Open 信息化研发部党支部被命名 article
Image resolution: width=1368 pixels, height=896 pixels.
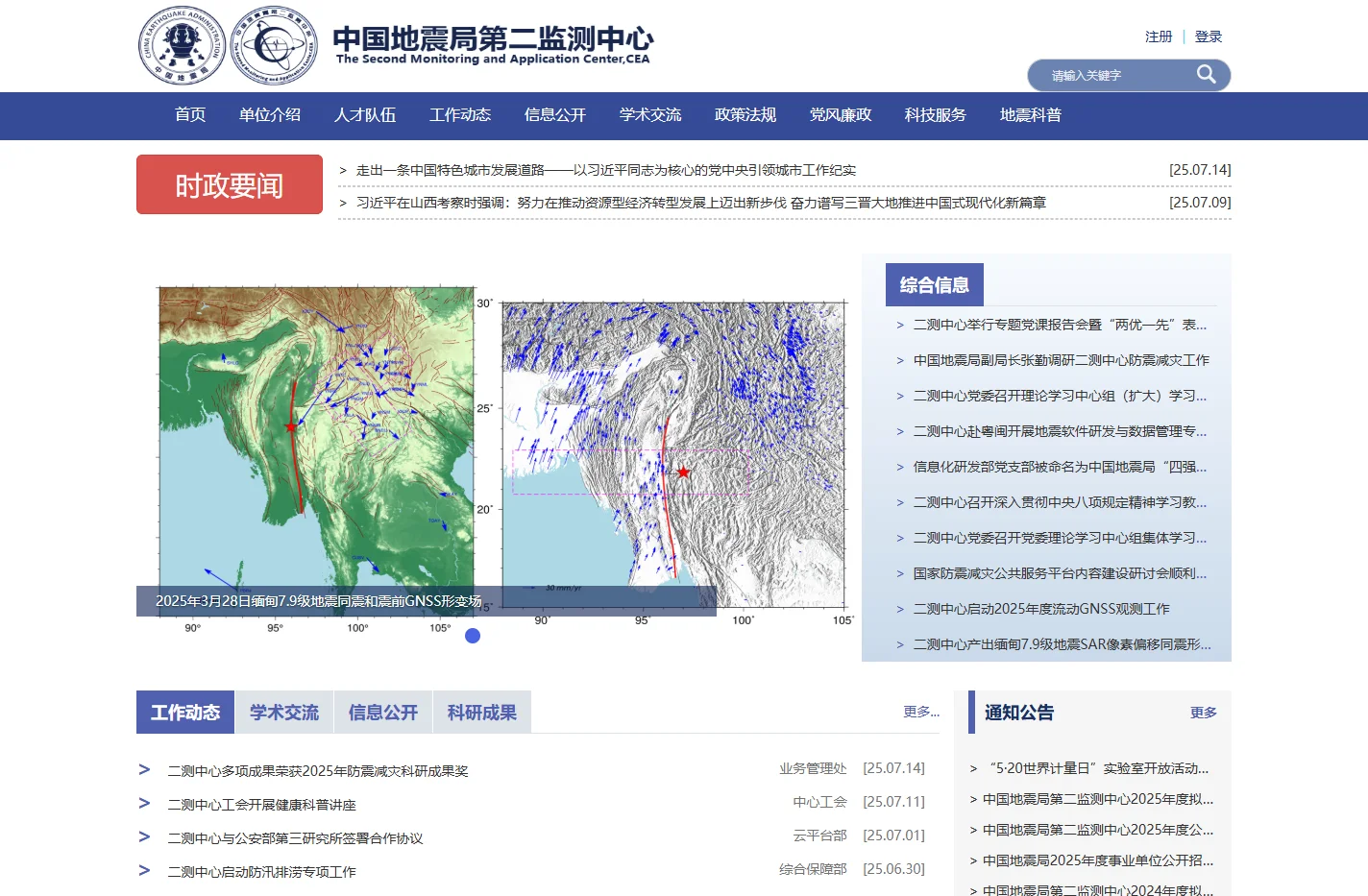pyautogui.click(x=1060, y=467)
